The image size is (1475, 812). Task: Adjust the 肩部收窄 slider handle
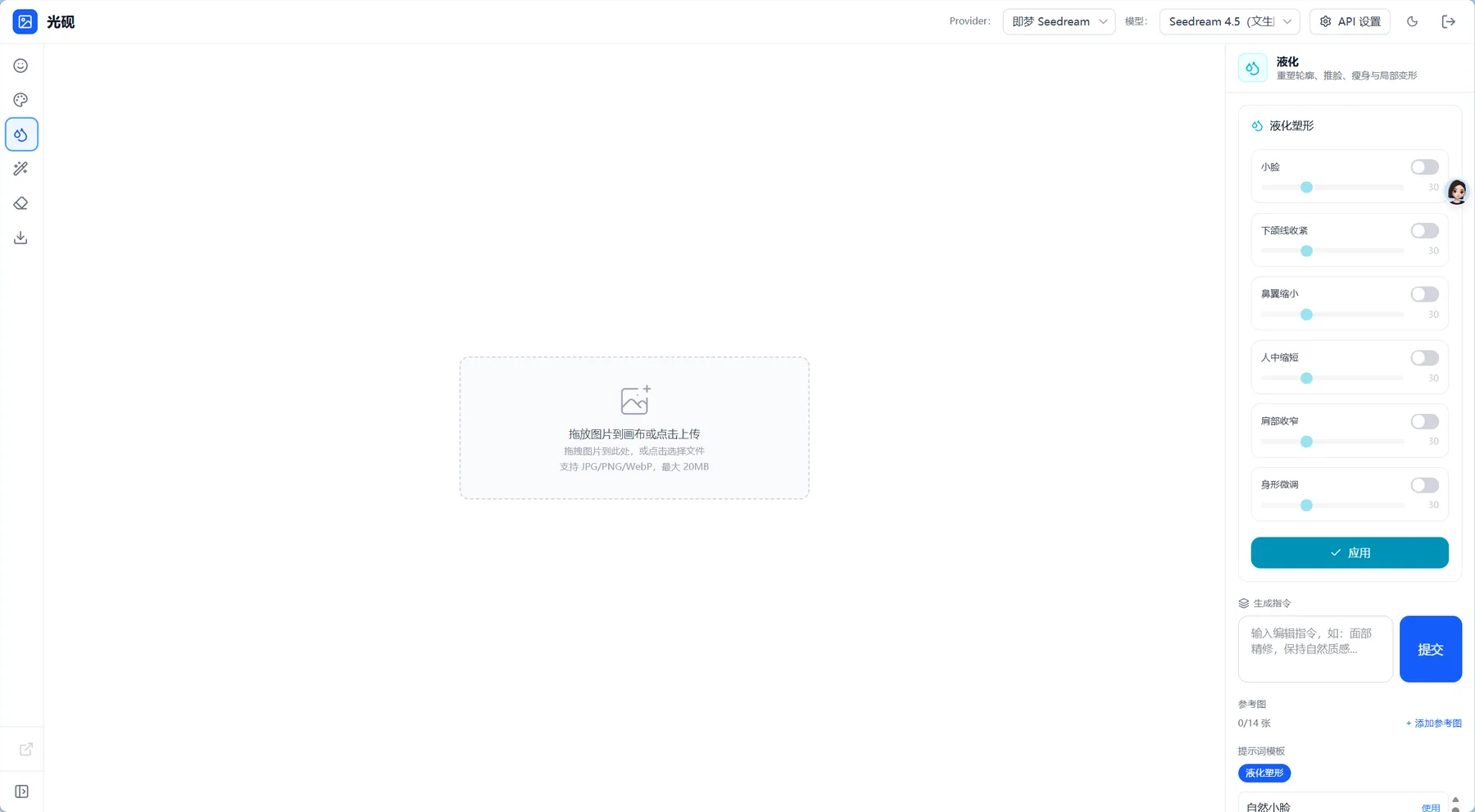coord(1307,442)
